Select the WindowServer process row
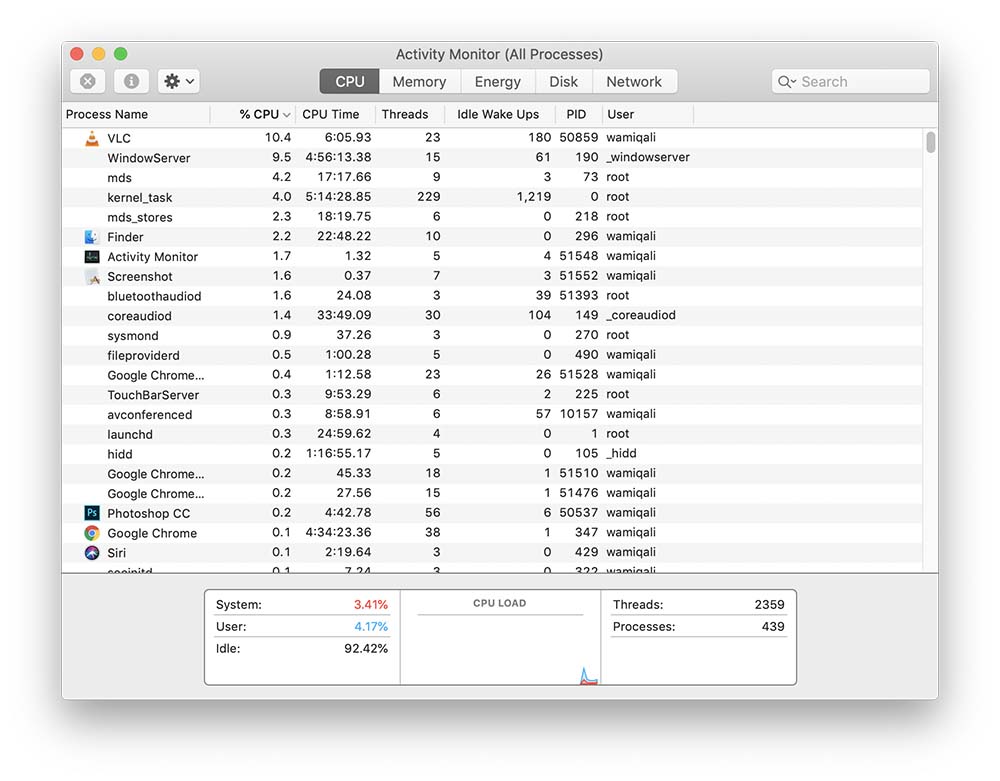Viewport: 1000px width, 781px height. click(492, 158)
